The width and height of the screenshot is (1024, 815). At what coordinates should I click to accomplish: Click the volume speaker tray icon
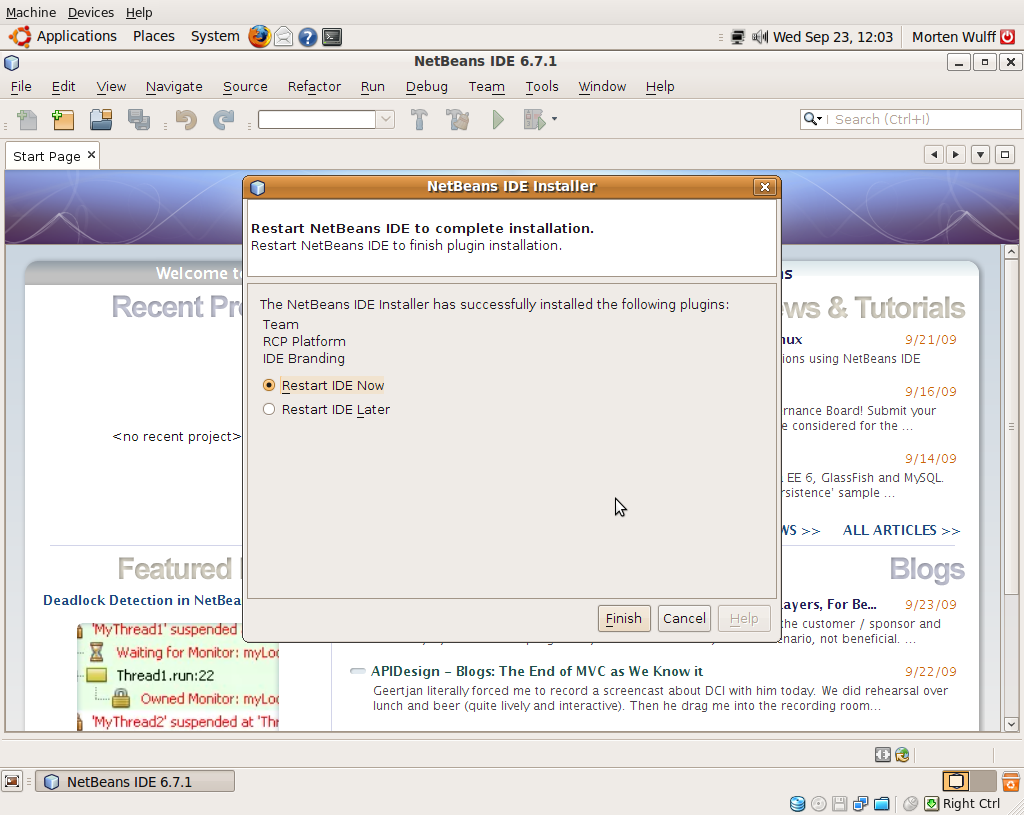[x=759, y=37]
